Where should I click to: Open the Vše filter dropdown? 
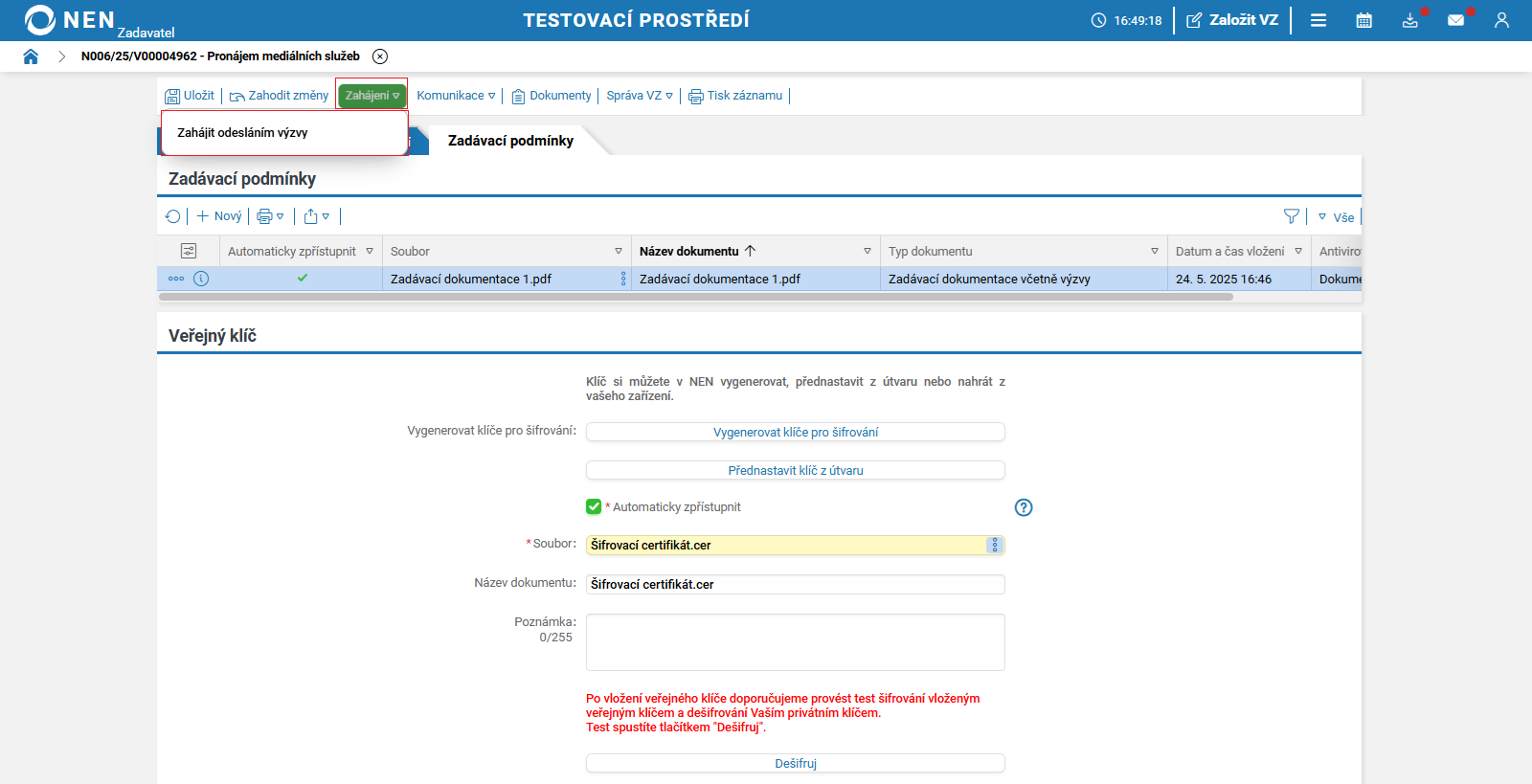[1337, 217]
